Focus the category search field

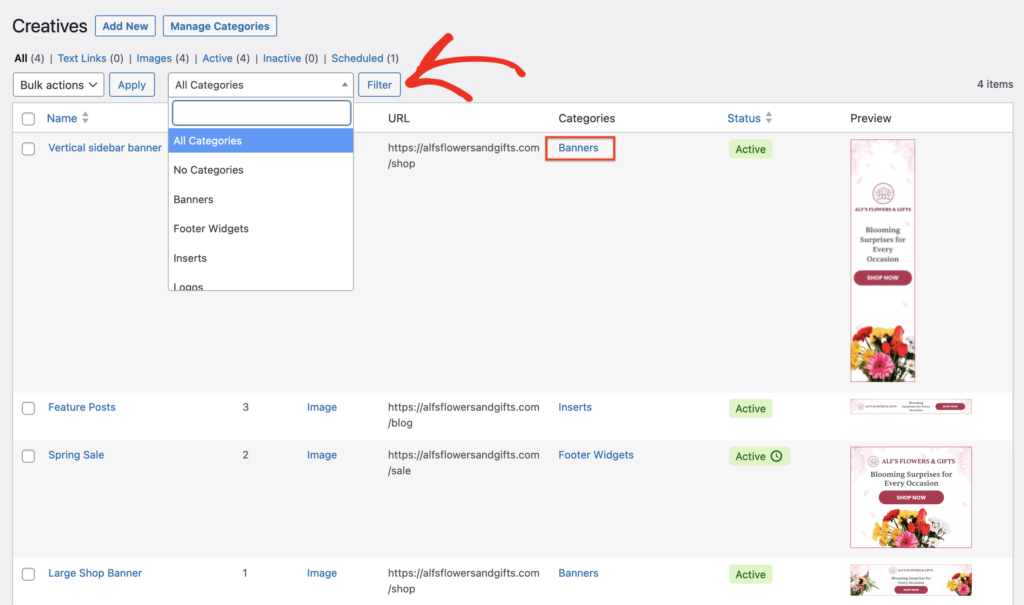[261, 113]
